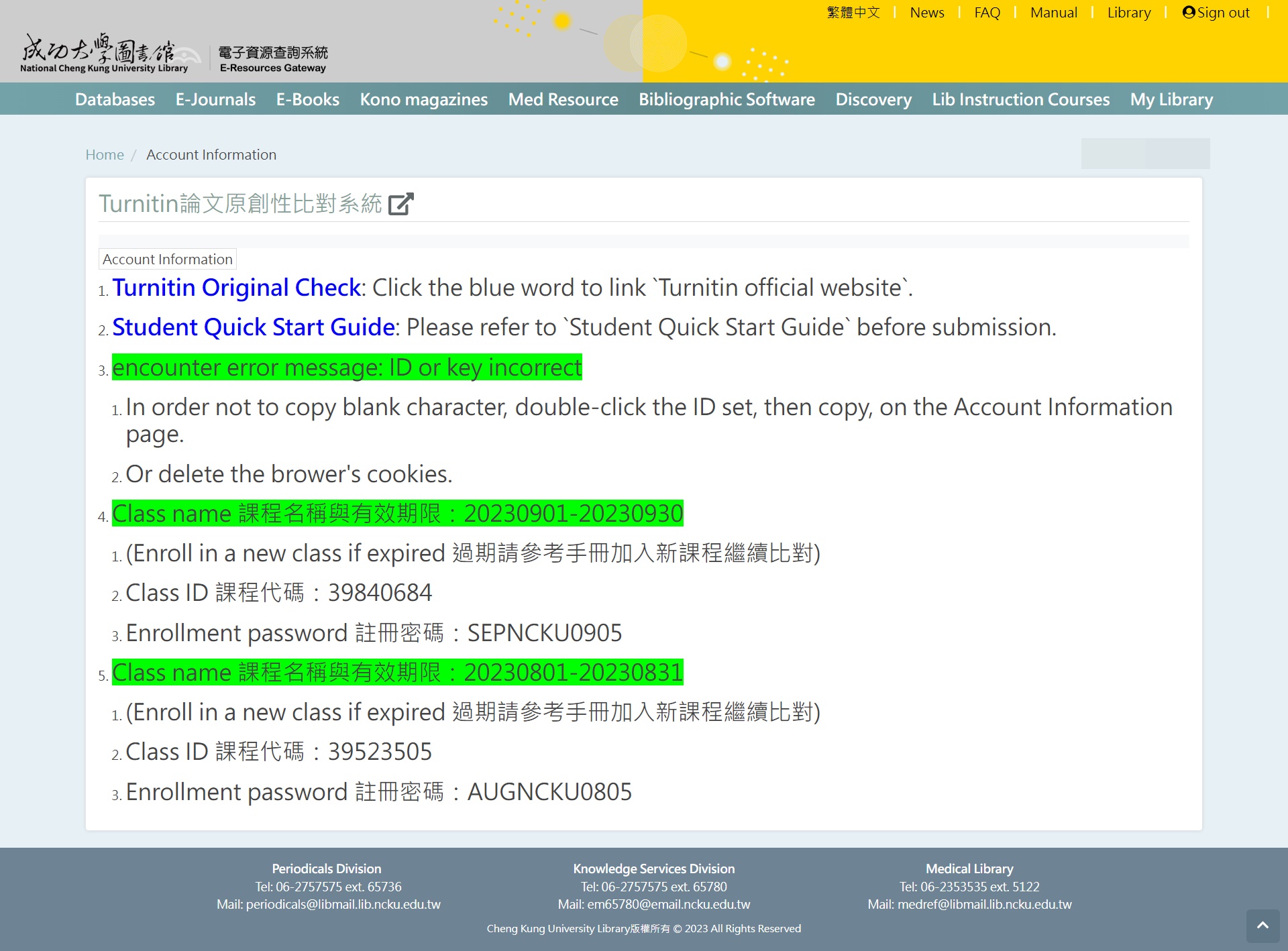Click Class ID 39523505 text

point(279,752)
